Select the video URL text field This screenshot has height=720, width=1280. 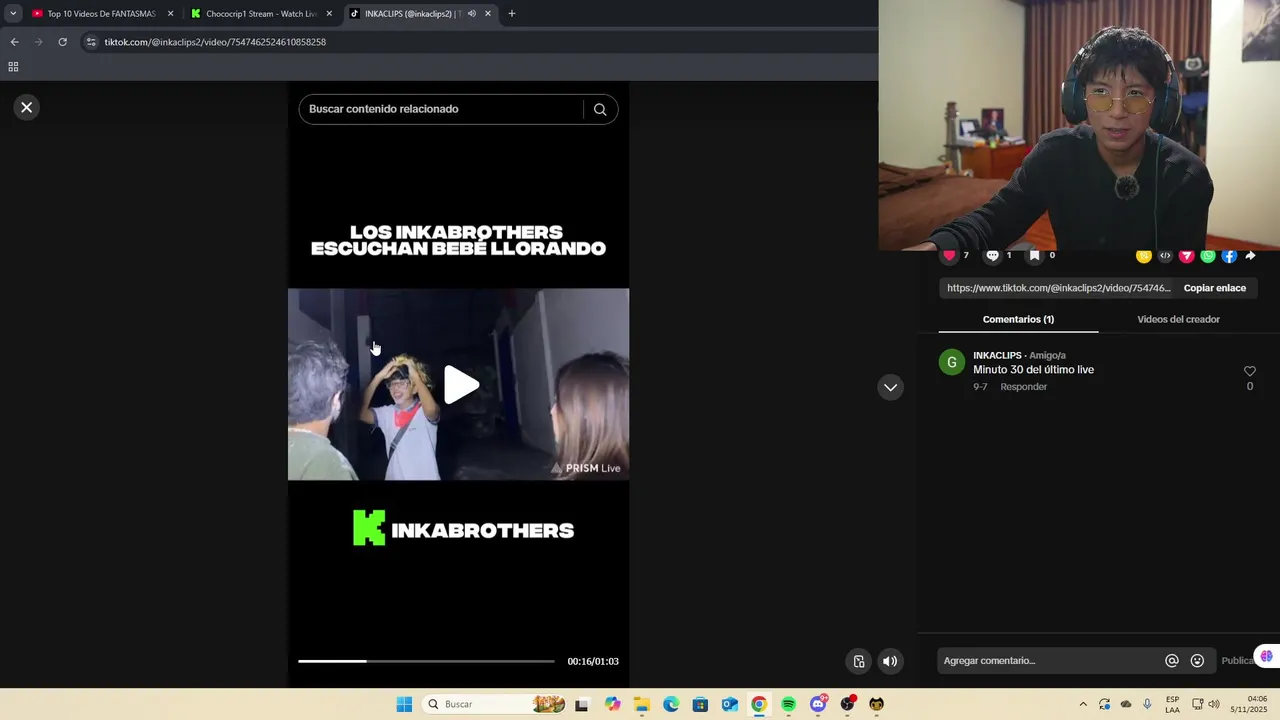tap(1058, 288)
